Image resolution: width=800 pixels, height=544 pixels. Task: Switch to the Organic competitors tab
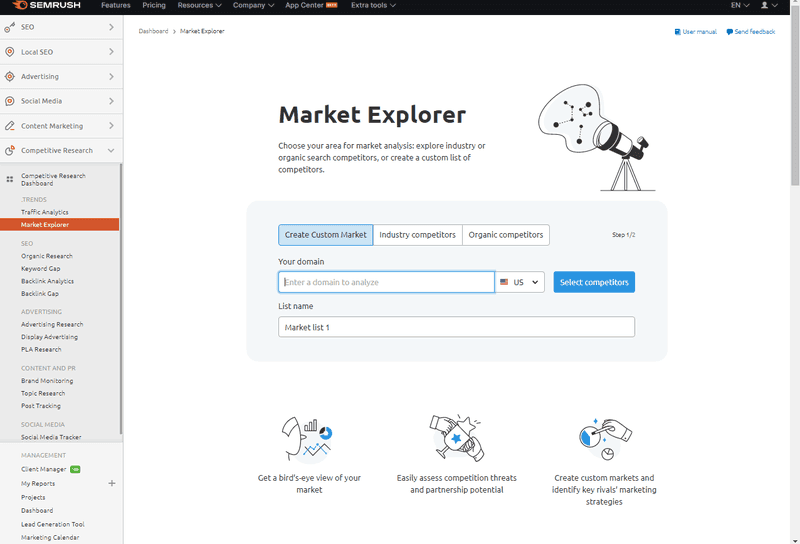(x=506, y=235)
